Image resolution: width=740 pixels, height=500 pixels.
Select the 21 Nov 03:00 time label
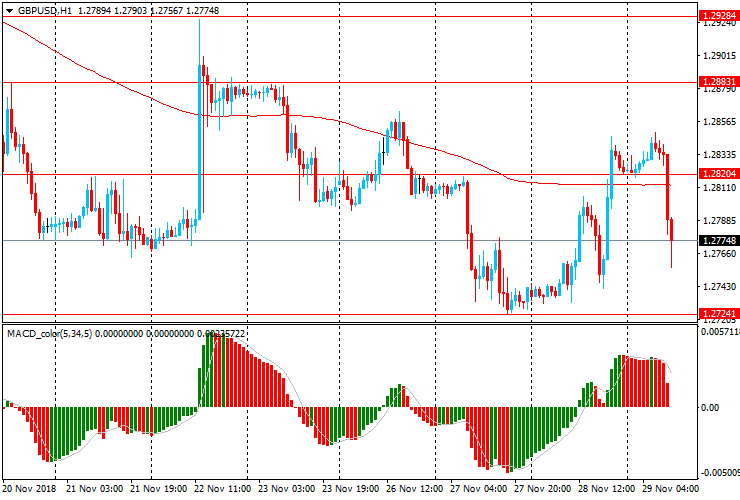[95, 488]
